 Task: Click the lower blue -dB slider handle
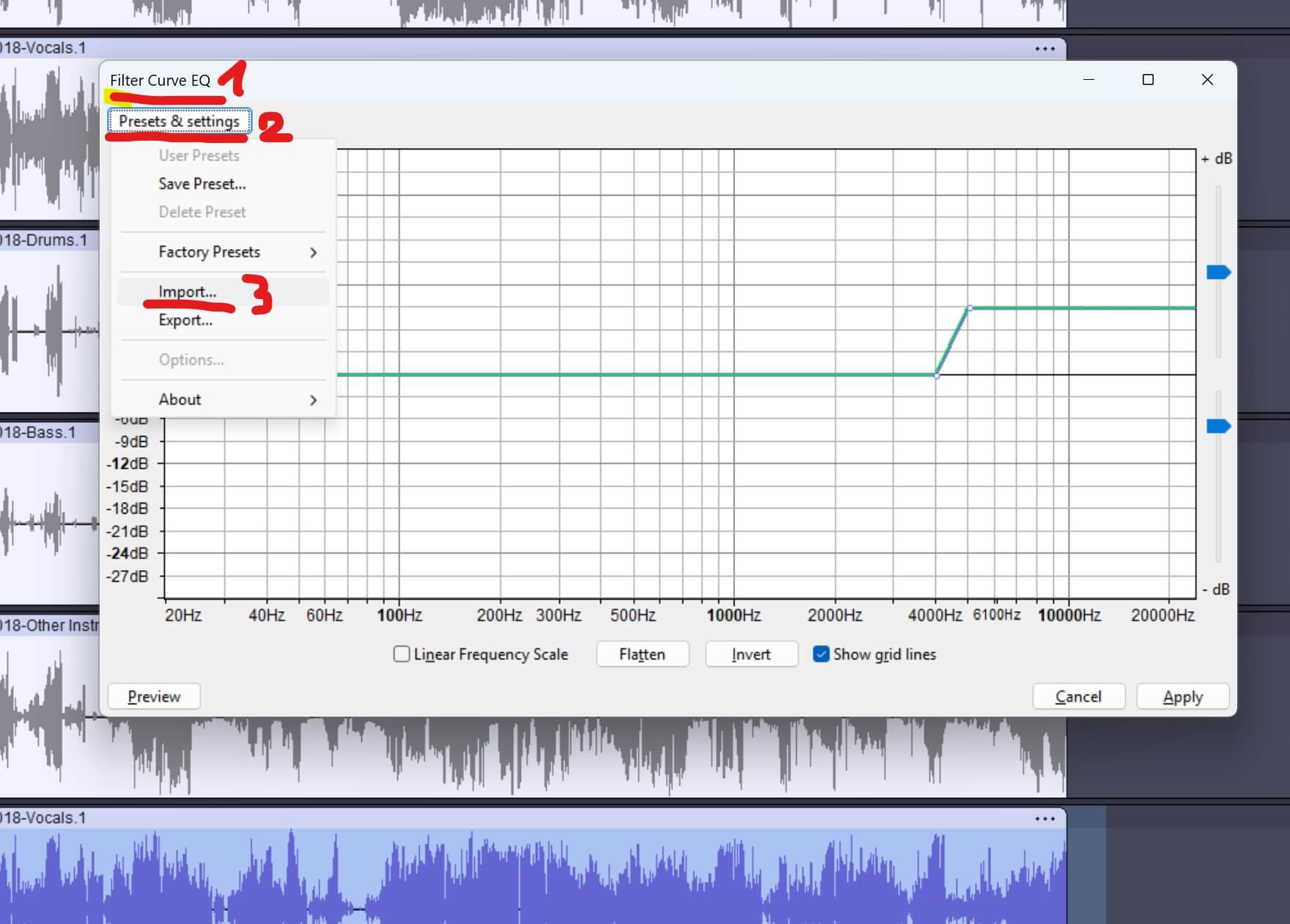[1217, 426]
